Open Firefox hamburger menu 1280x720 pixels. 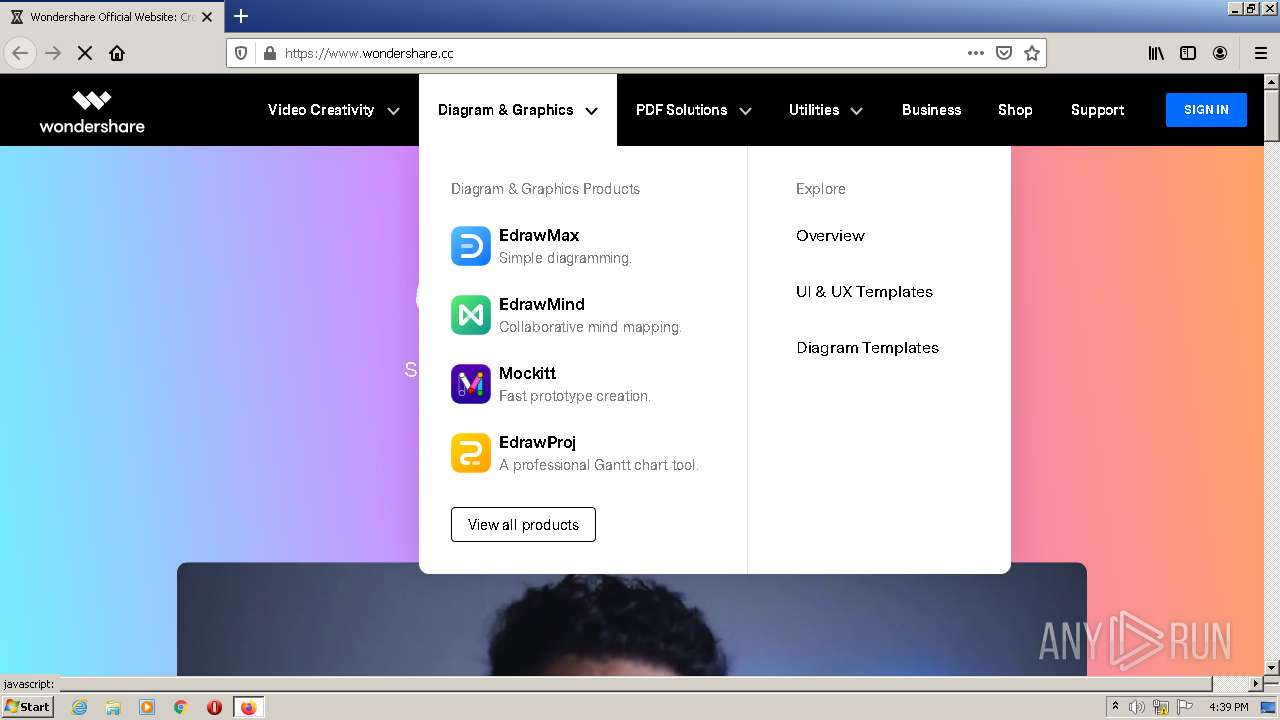(1260, 53)
